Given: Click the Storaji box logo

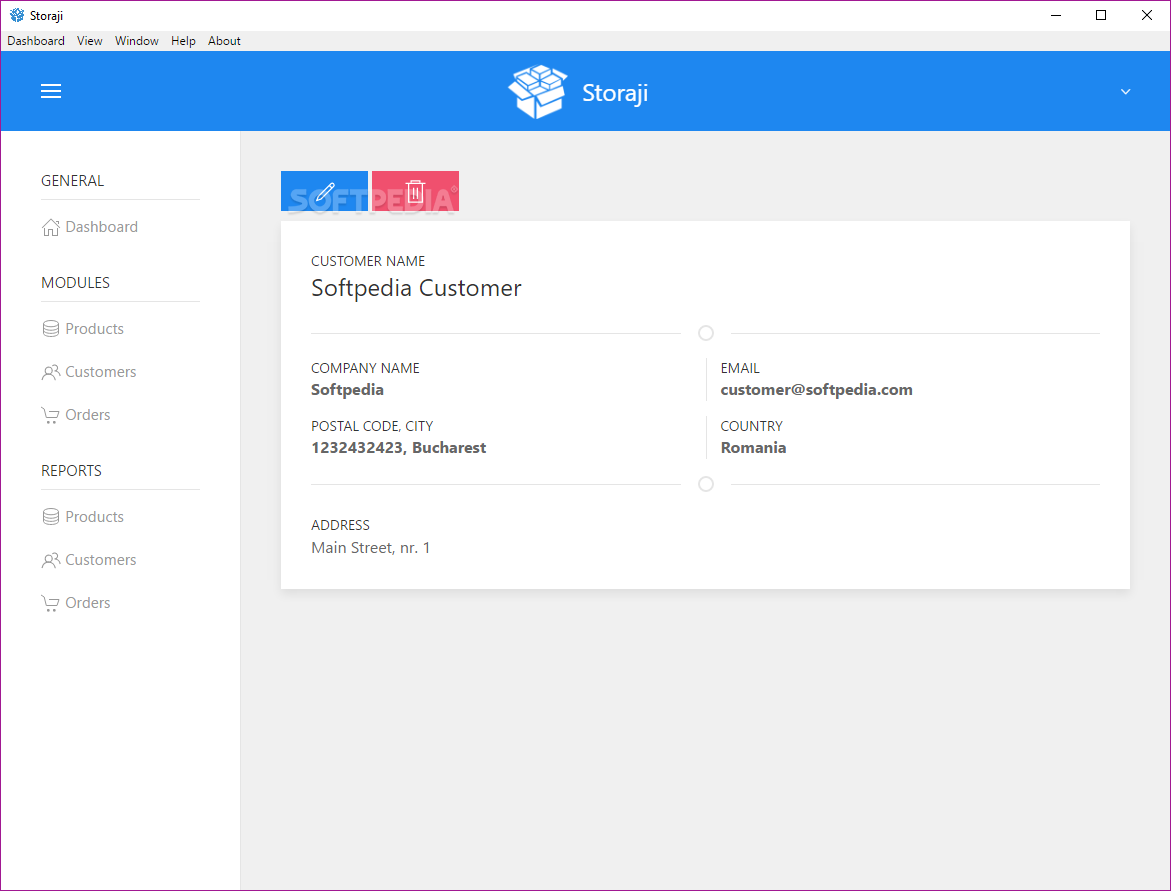Looking at the screenshot, I should [x=538, y=91].
